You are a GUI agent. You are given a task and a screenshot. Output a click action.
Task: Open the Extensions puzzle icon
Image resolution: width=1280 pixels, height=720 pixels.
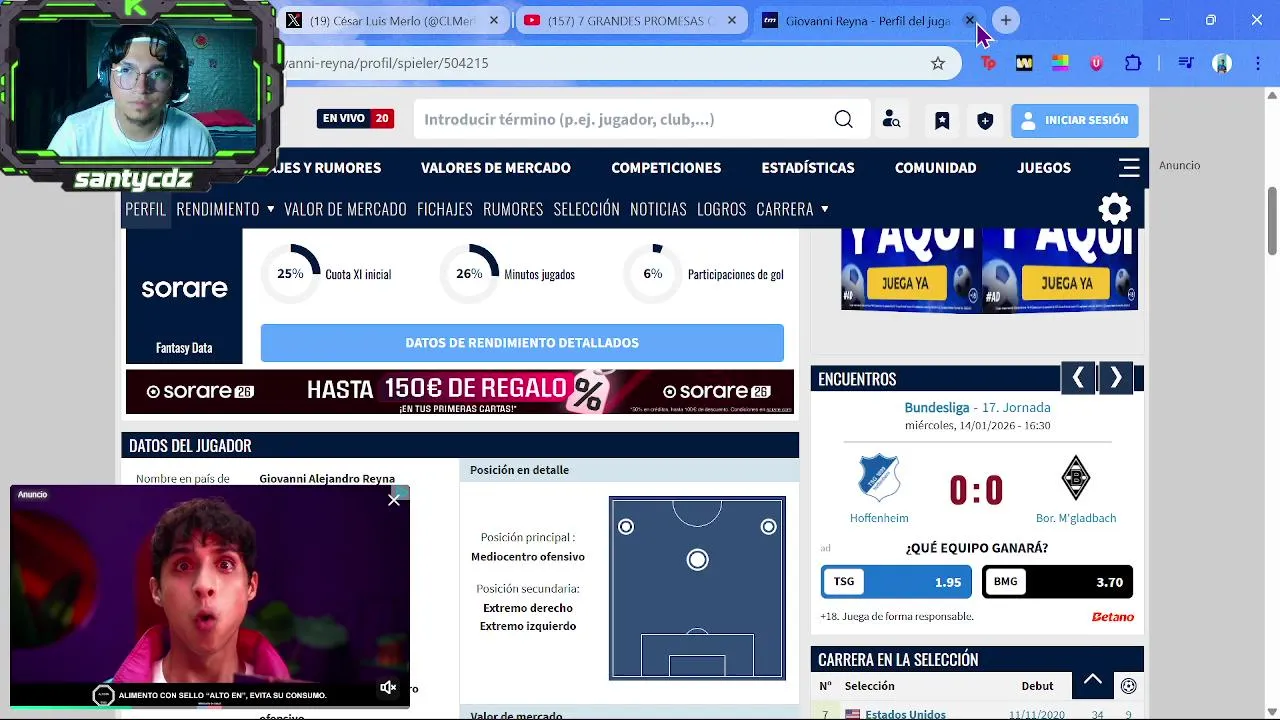coord(1133,63)
